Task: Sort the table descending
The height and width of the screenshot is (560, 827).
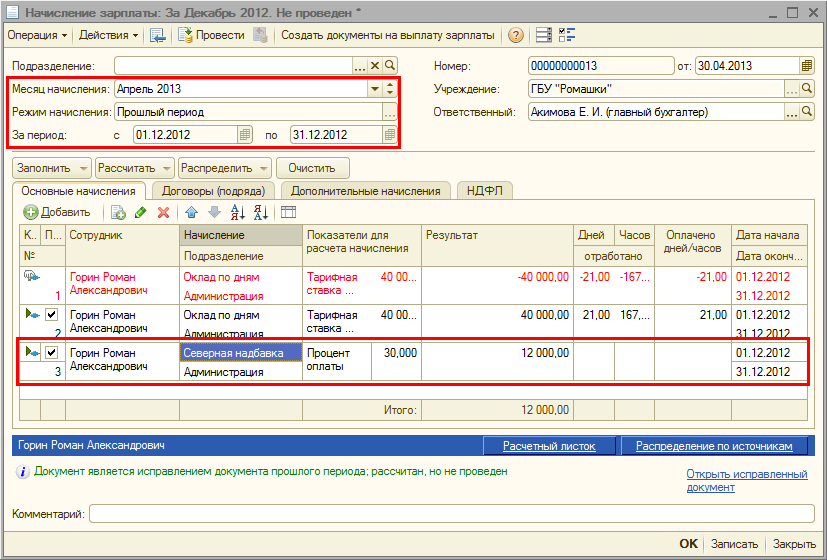Action: click(260, 212)
